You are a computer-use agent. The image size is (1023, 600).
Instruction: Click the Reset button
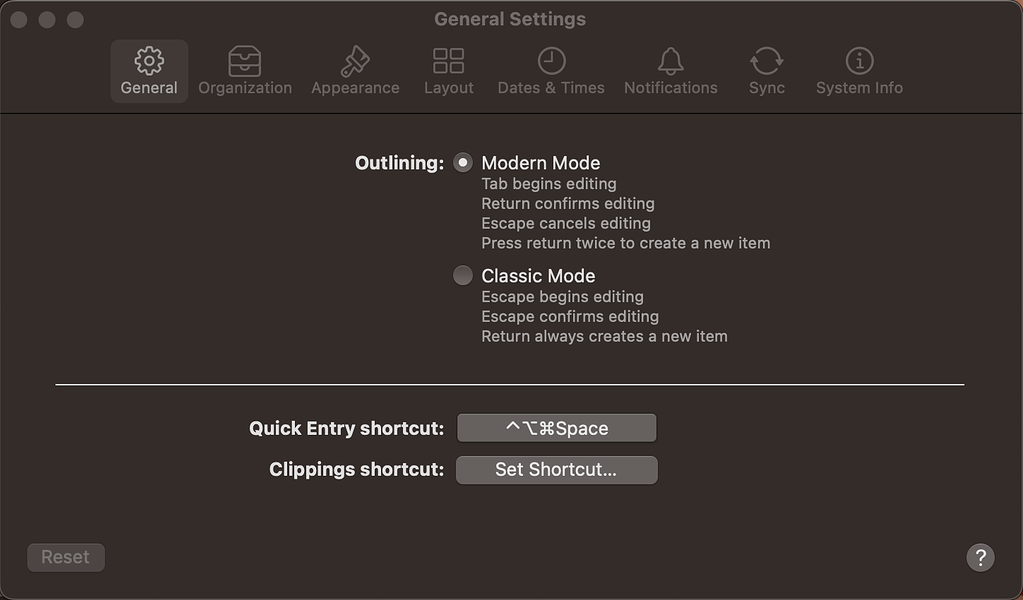point(65,557)
